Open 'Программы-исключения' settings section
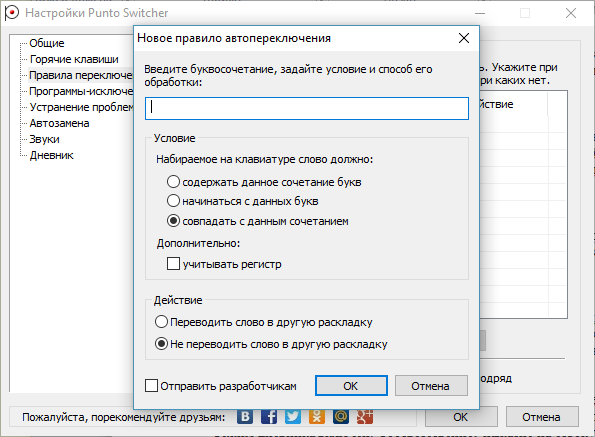 click(81, 91)
